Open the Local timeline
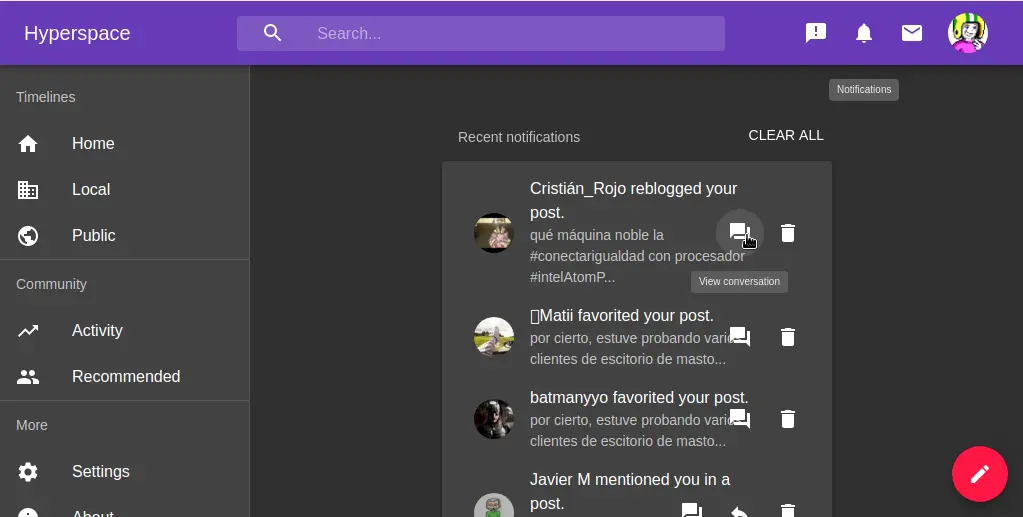 (x=90, y=189)
